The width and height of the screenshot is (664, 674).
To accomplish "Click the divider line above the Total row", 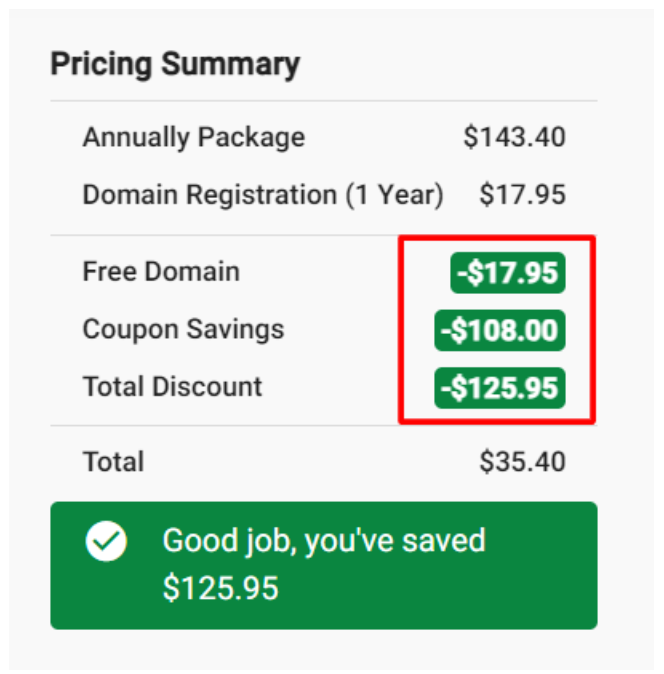I will pos(324,426).
